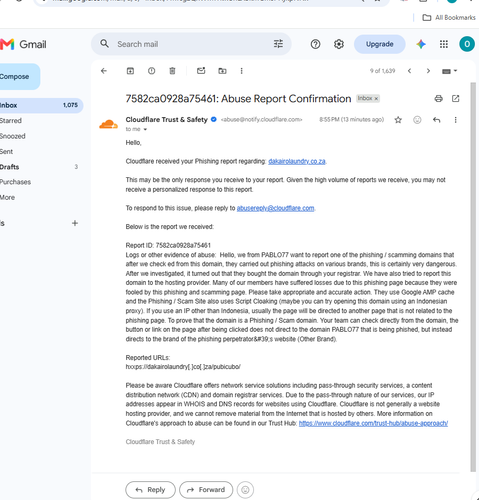The width and height of the screenshot is (479, 500).
Task: Click the Upgrade button
Action: pos(380,44)
